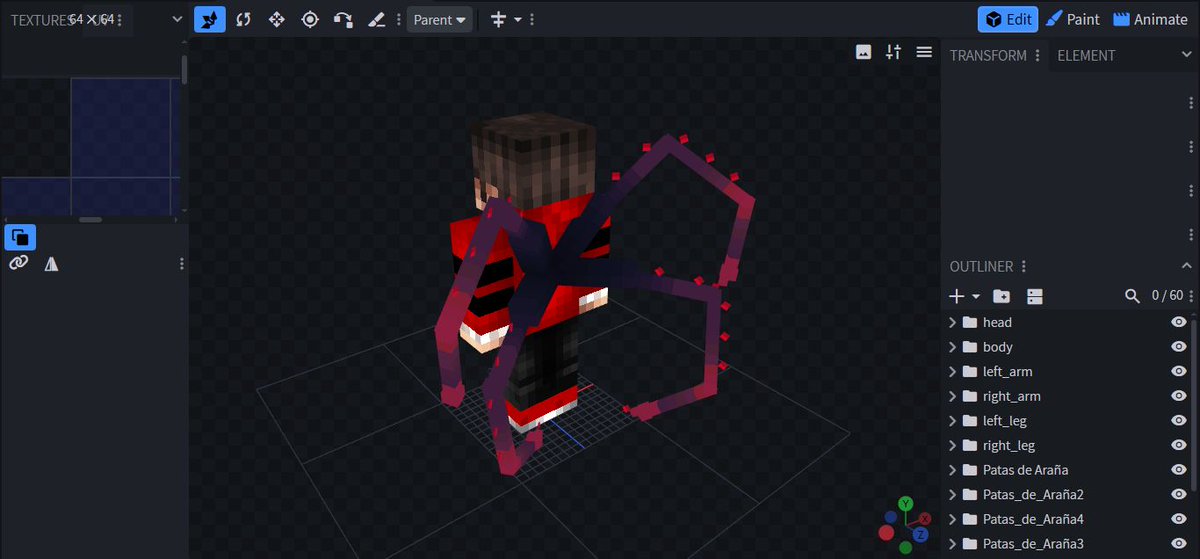Select the left_leg group name
1200x559 pixels.
click(1005, 421)
